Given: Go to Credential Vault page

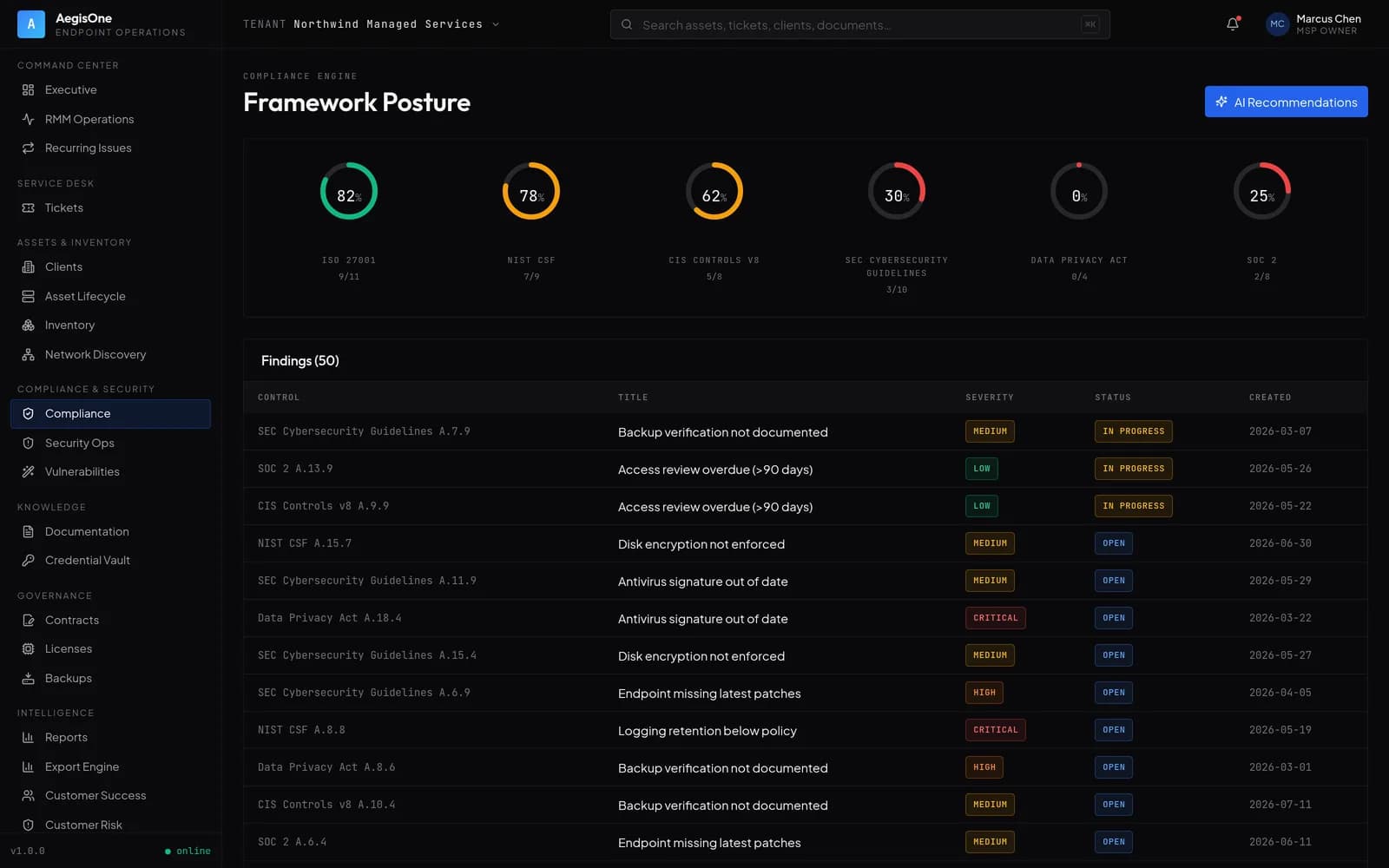Looking at the screenshot, I should (110, 561).
